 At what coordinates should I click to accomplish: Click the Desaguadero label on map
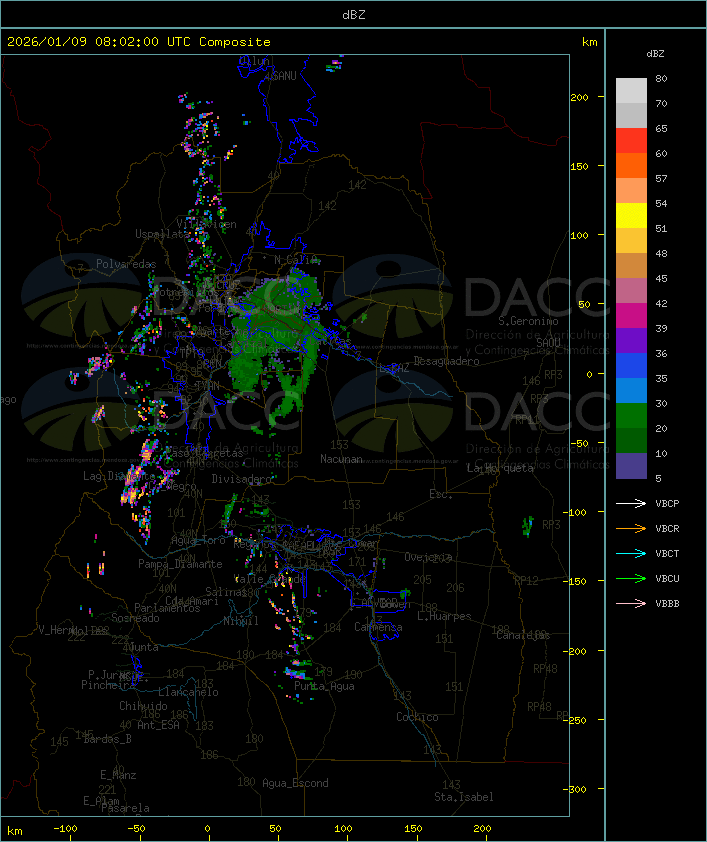pyautogui.click(x=446, y=361)
